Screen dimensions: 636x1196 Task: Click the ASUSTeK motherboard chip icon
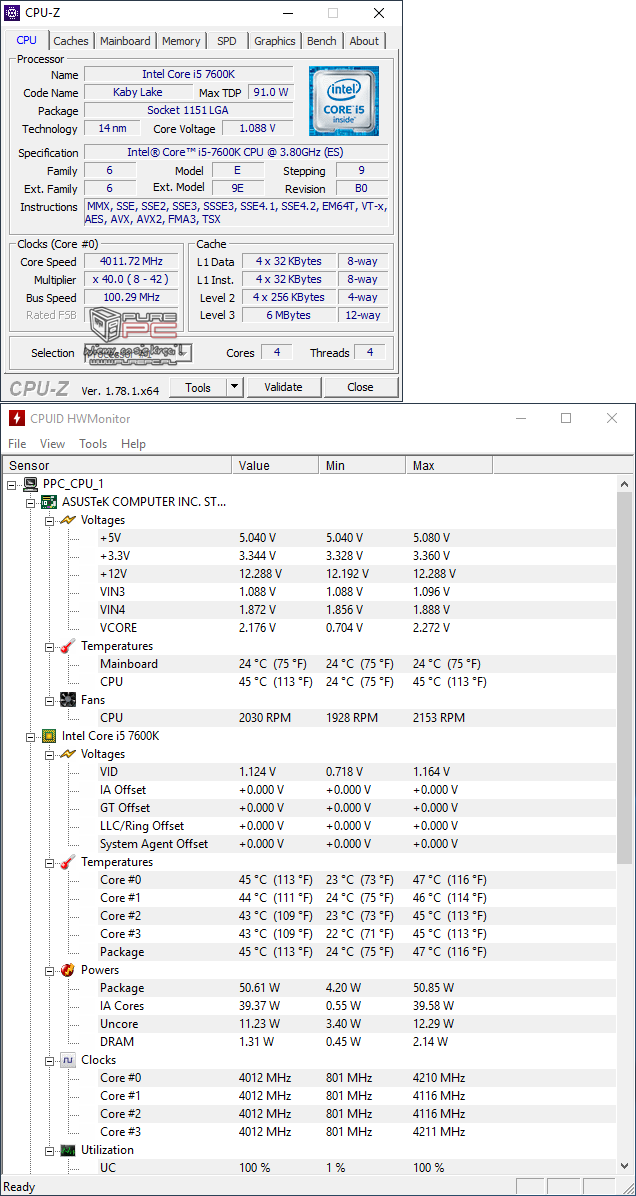click(49, 502)
